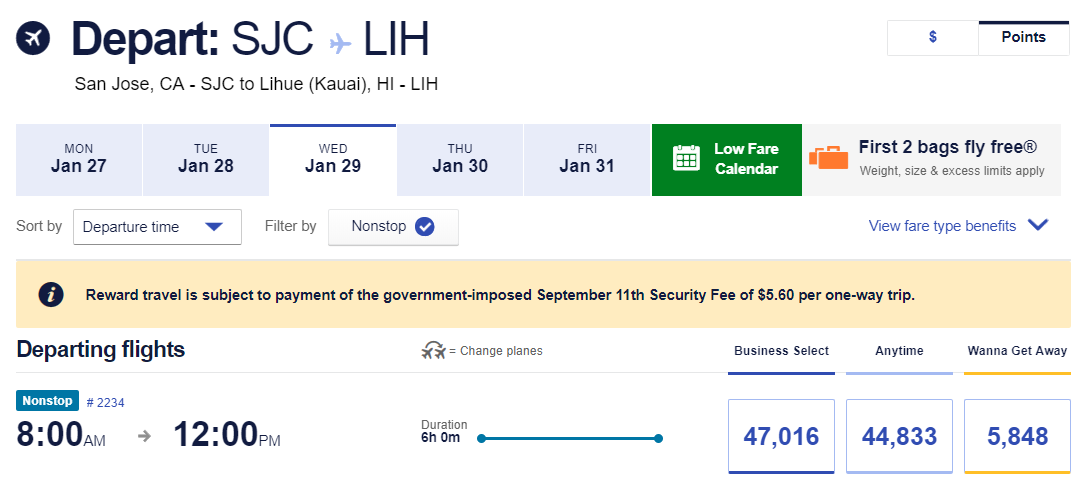Choose the 47,016 points Business Select fare

781,436
